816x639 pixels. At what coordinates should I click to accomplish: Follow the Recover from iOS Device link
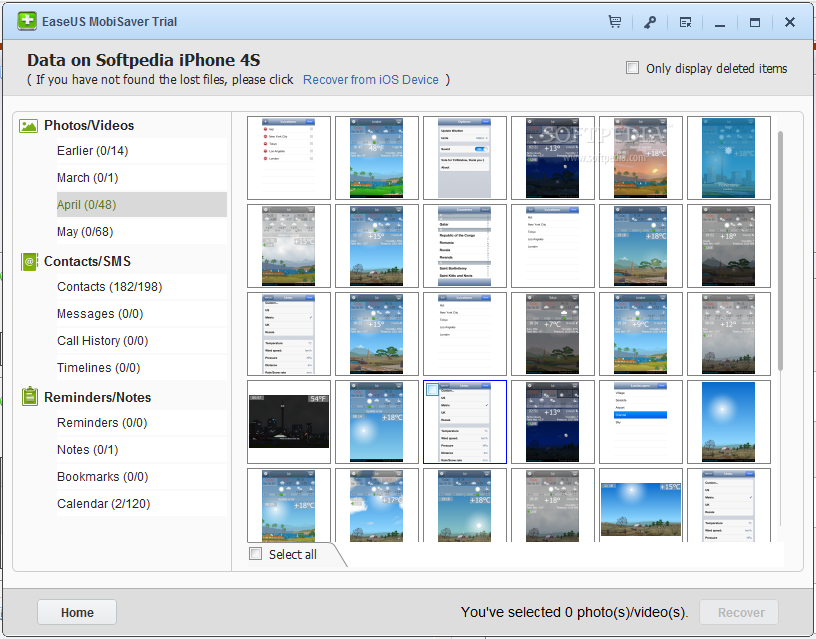[371, 80]
